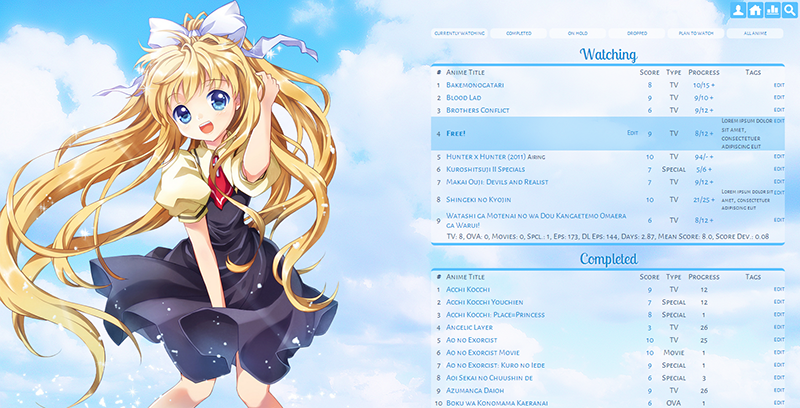This screenshot has height=408, width=800.
Task: Click the Watching section heading
Action: point(608,55)
